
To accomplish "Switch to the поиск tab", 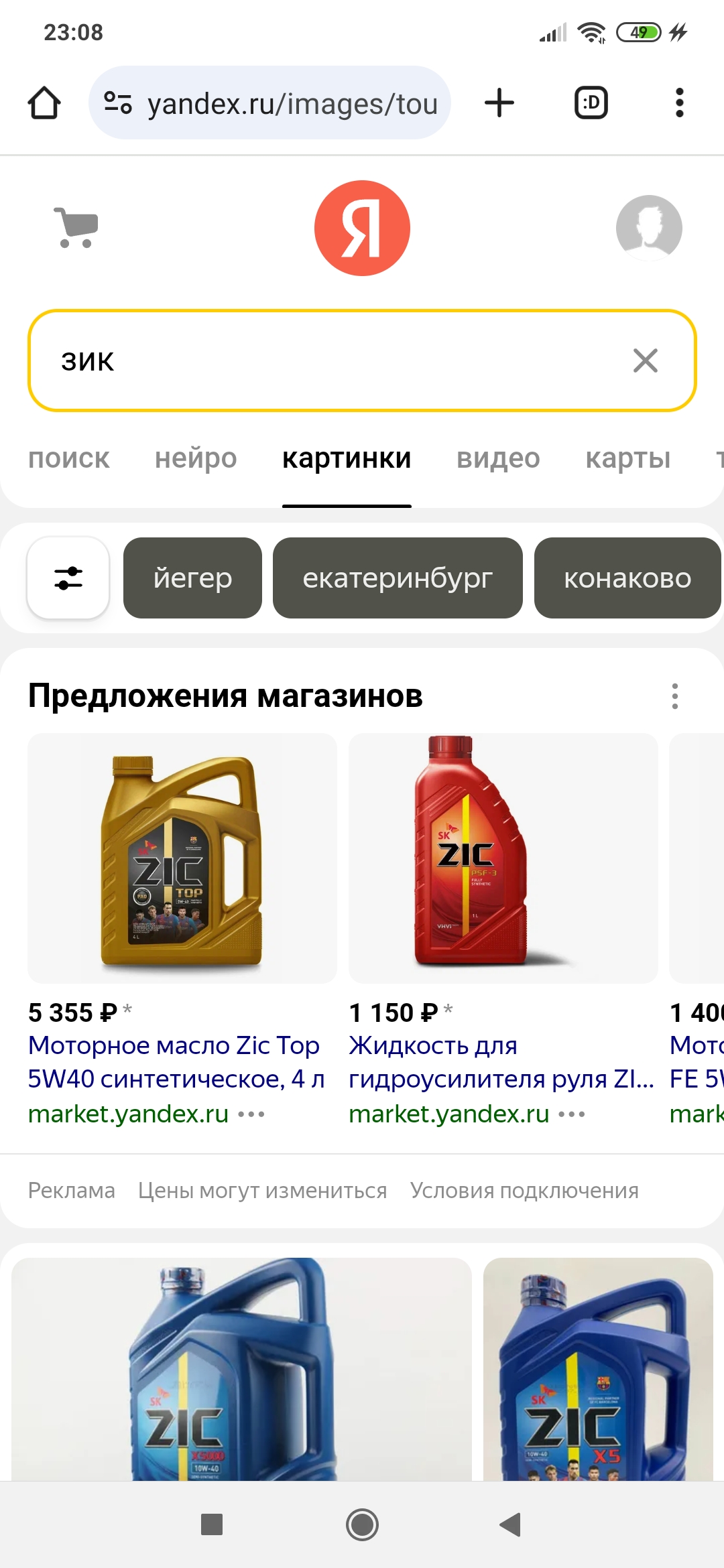I will tap(68, 458).
